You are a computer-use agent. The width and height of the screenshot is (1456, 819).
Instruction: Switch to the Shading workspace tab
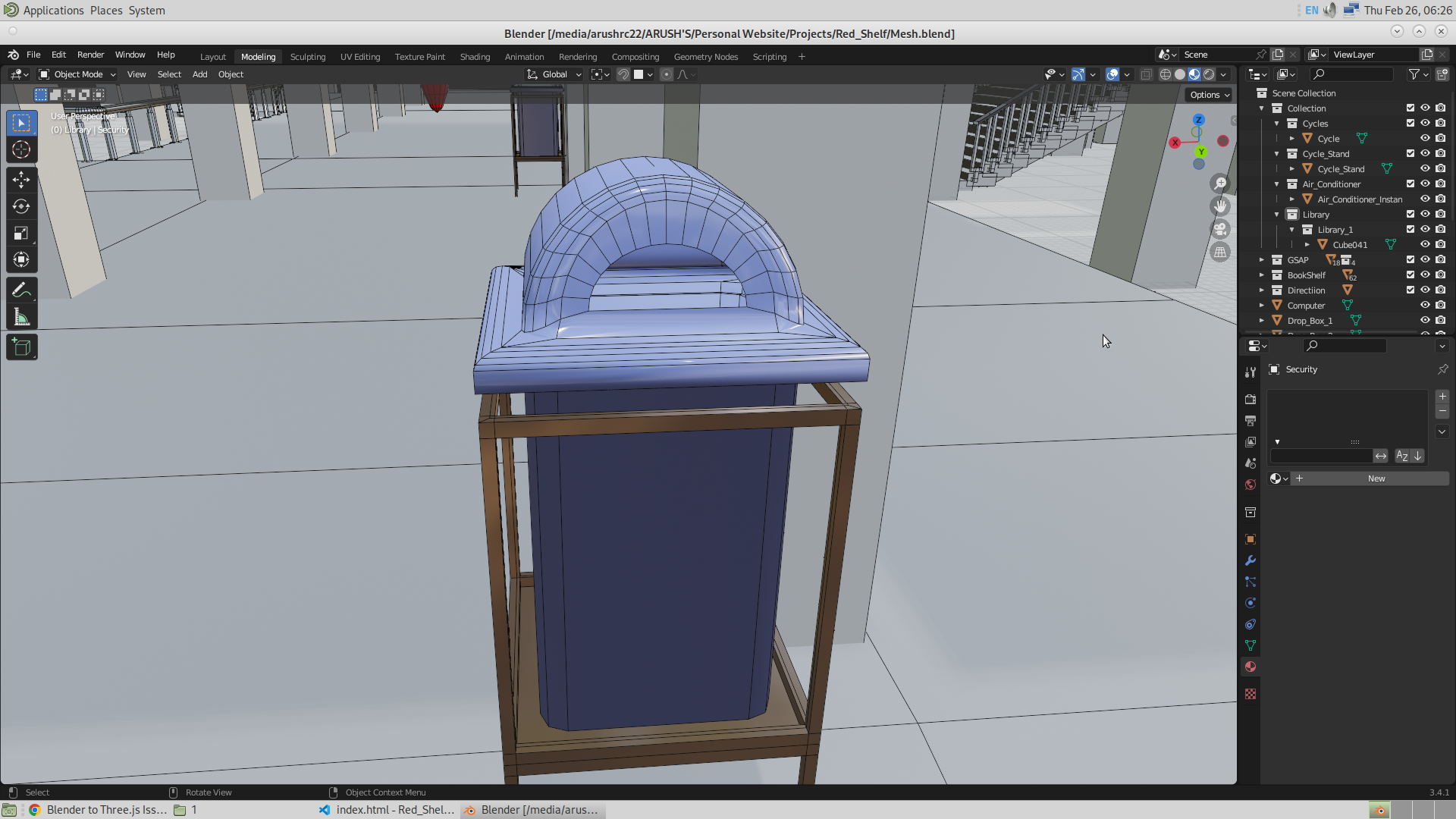pyautogui.click(x=475, y=56)
